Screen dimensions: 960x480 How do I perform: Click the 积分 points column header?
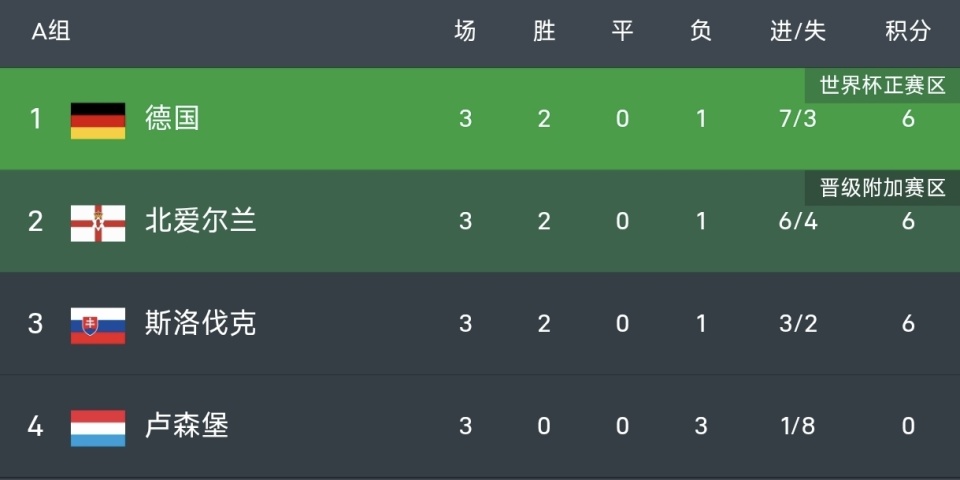(x=907, y=32)
